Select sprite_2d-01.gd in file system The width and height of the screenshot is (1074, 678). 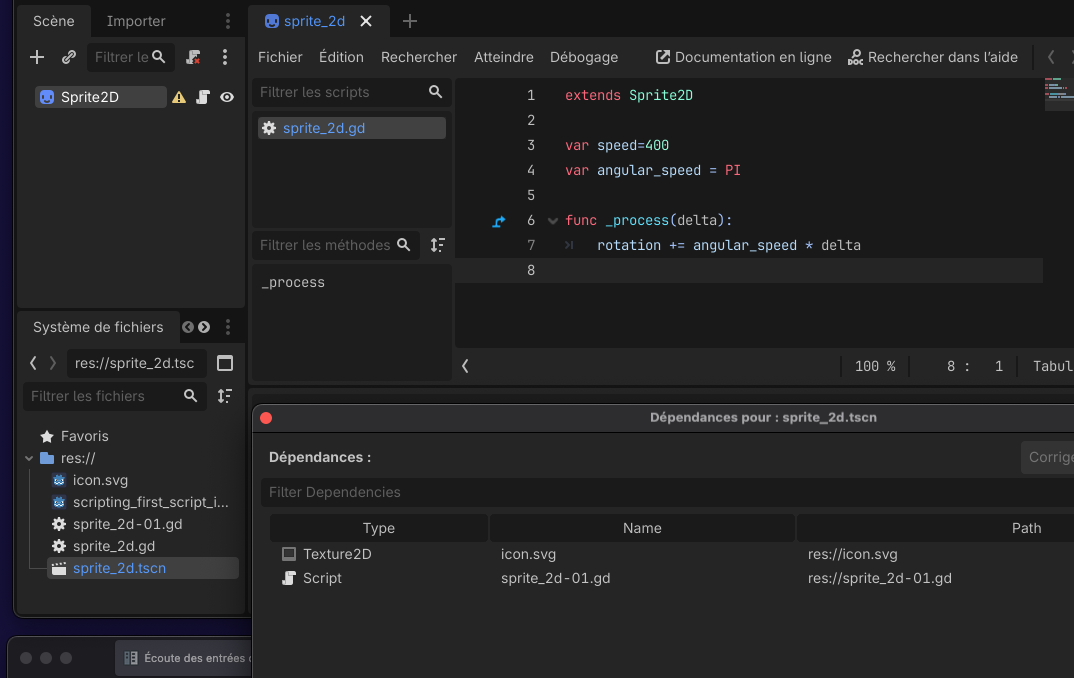click(x=127, y=524)
